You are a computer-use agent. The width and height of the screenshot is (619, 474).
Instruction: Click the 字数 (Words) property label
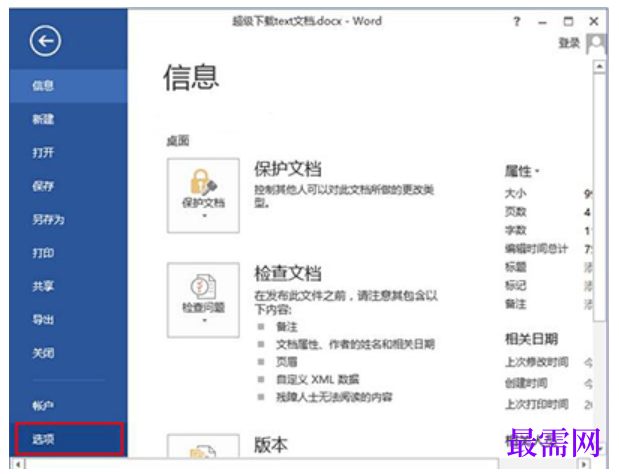[516, 230]
